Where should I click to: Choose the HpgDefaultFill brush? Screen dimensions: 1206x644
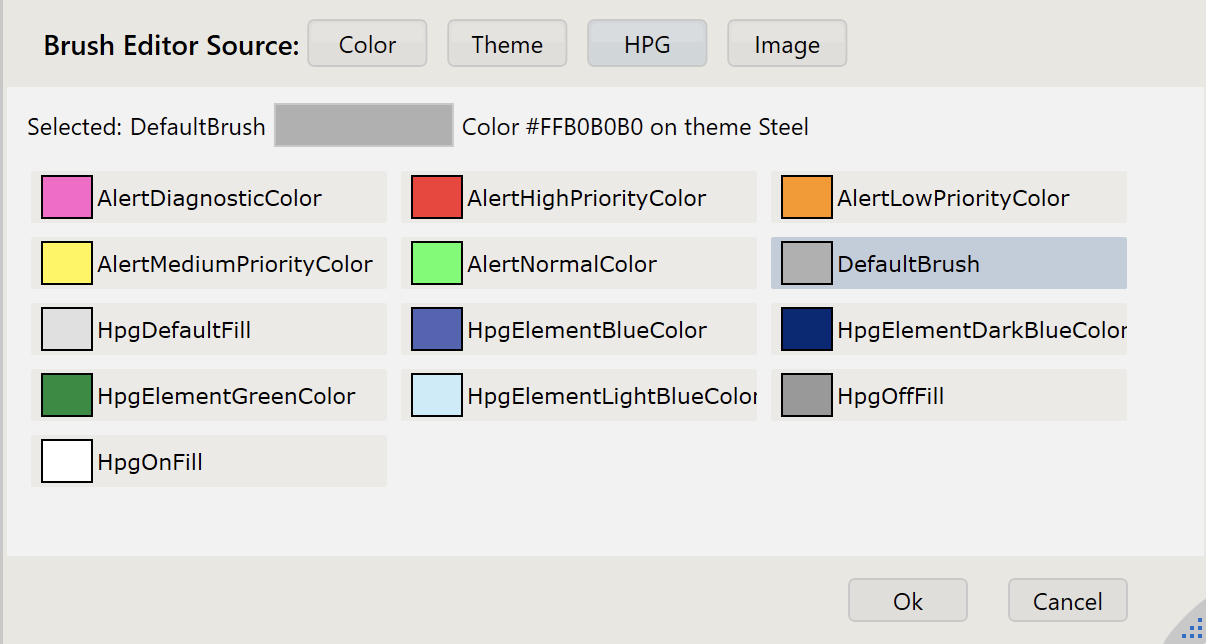tap(67, 329)
